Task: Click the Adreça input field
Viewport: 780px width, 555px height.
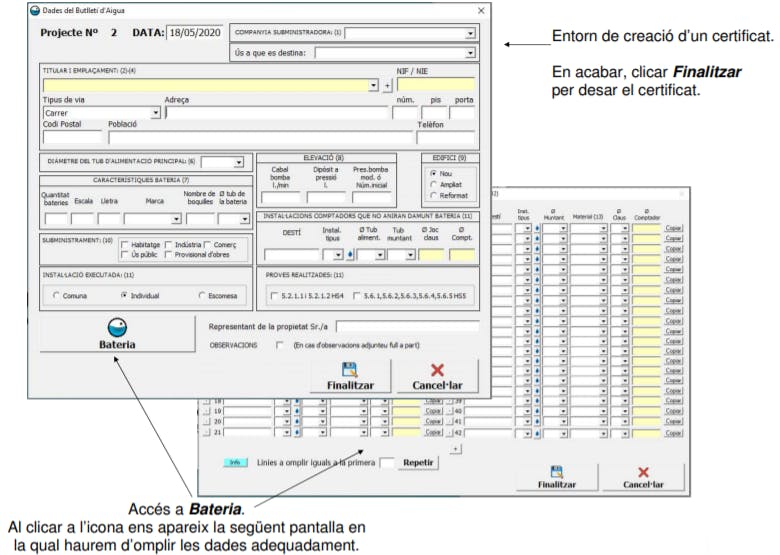Action: [x=277, y=113]
